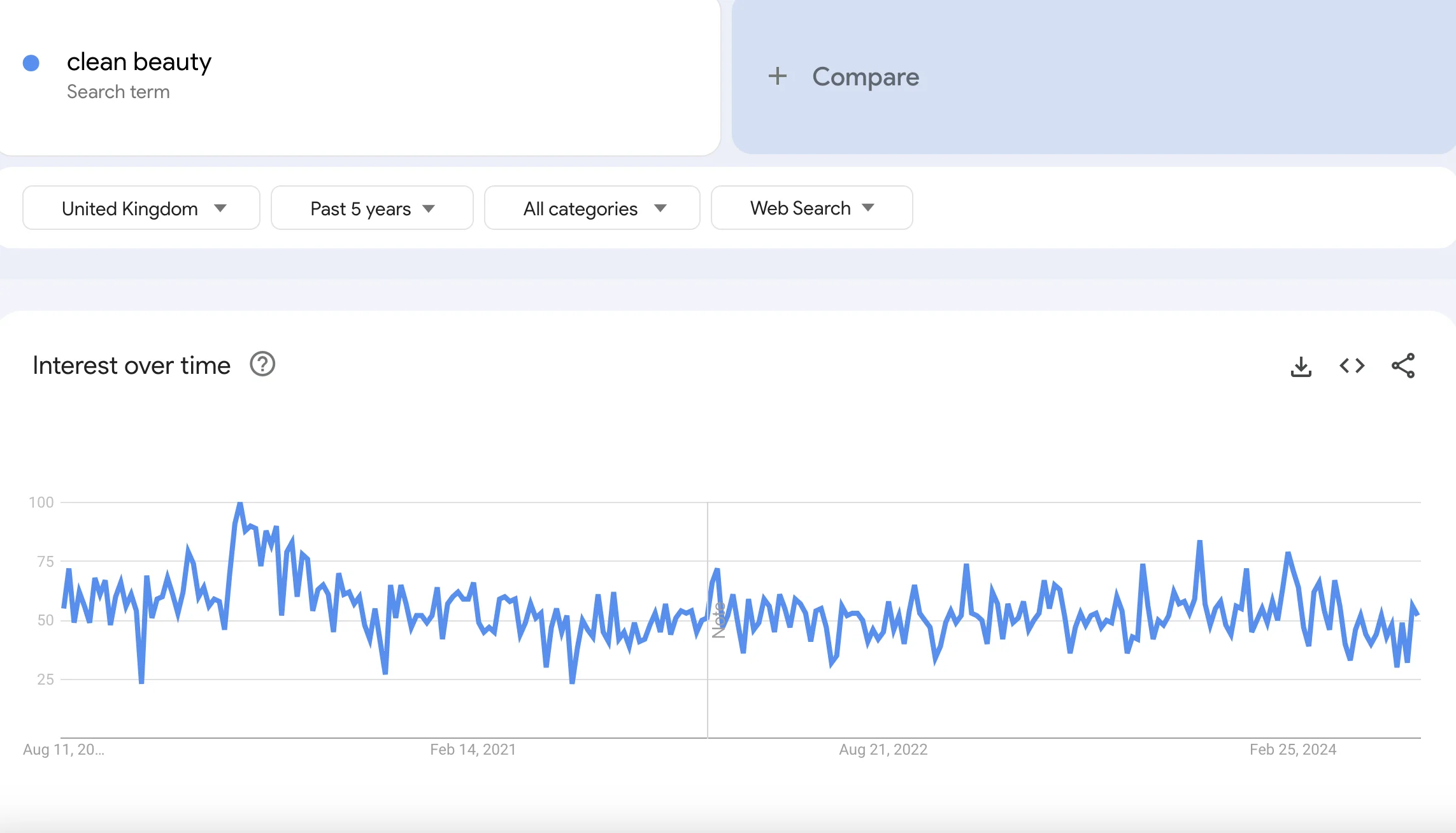Edit the clean beauty search term

[139, 62]
